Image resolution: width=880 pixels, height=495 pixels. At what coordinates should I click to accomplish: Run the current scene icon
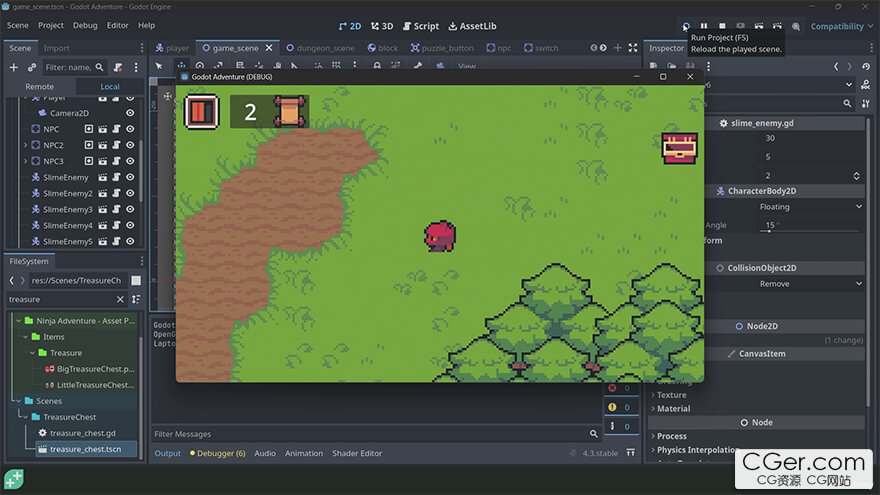(759, 26)
